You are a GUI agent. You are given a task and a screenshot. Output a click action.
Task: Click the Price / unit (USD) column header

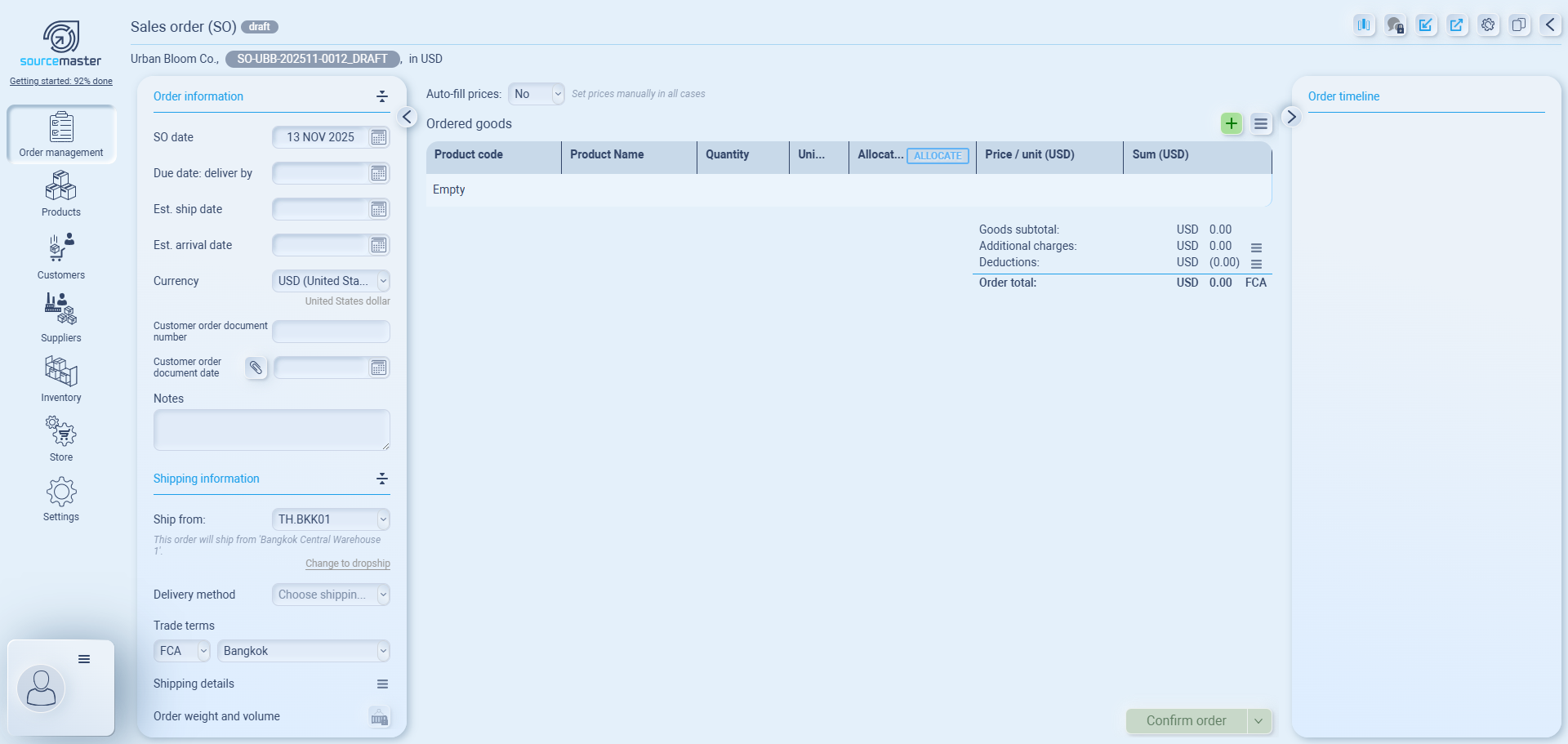[1050, 157]
